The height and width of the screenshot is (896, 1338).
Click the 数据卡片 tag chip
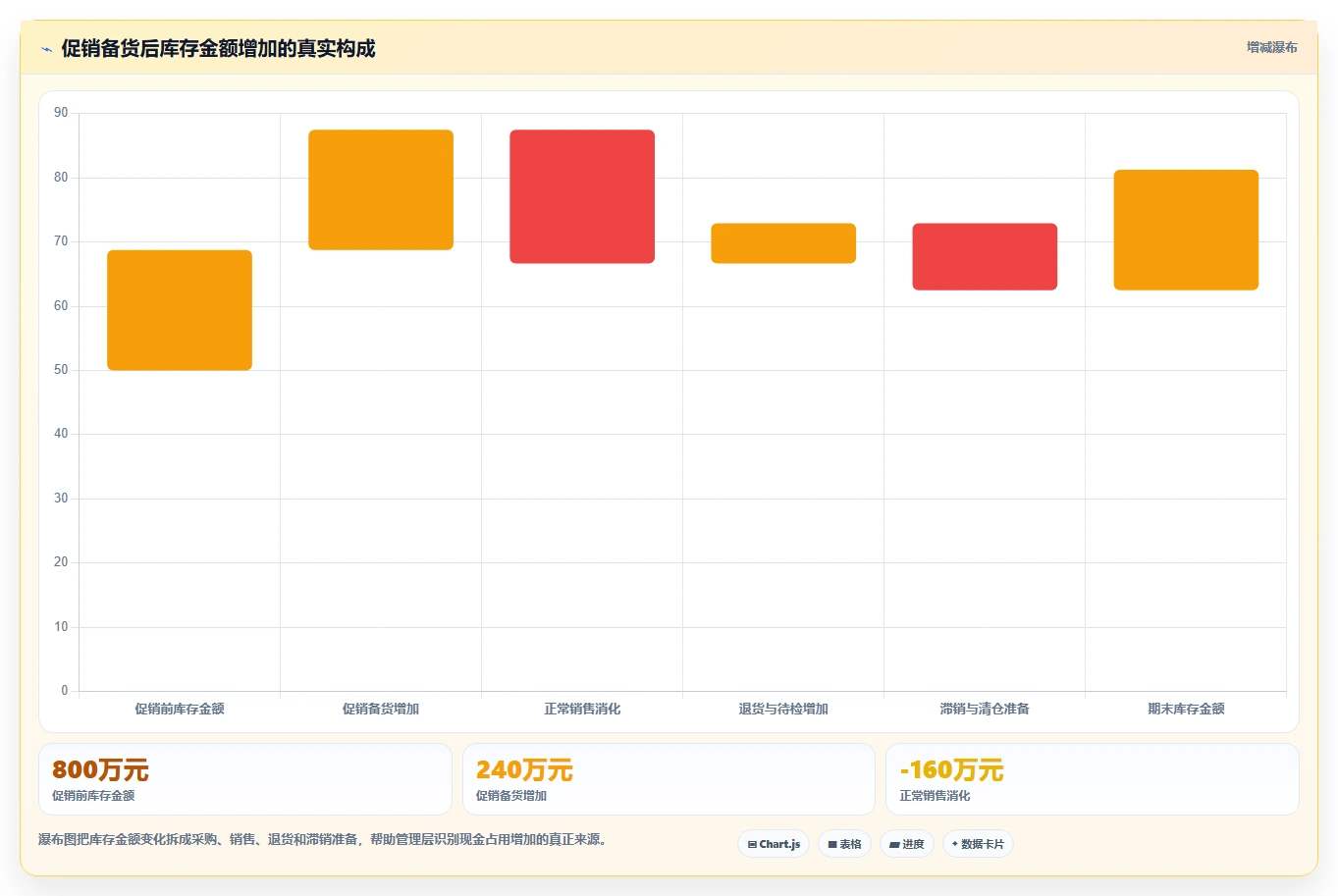[978, 844]
